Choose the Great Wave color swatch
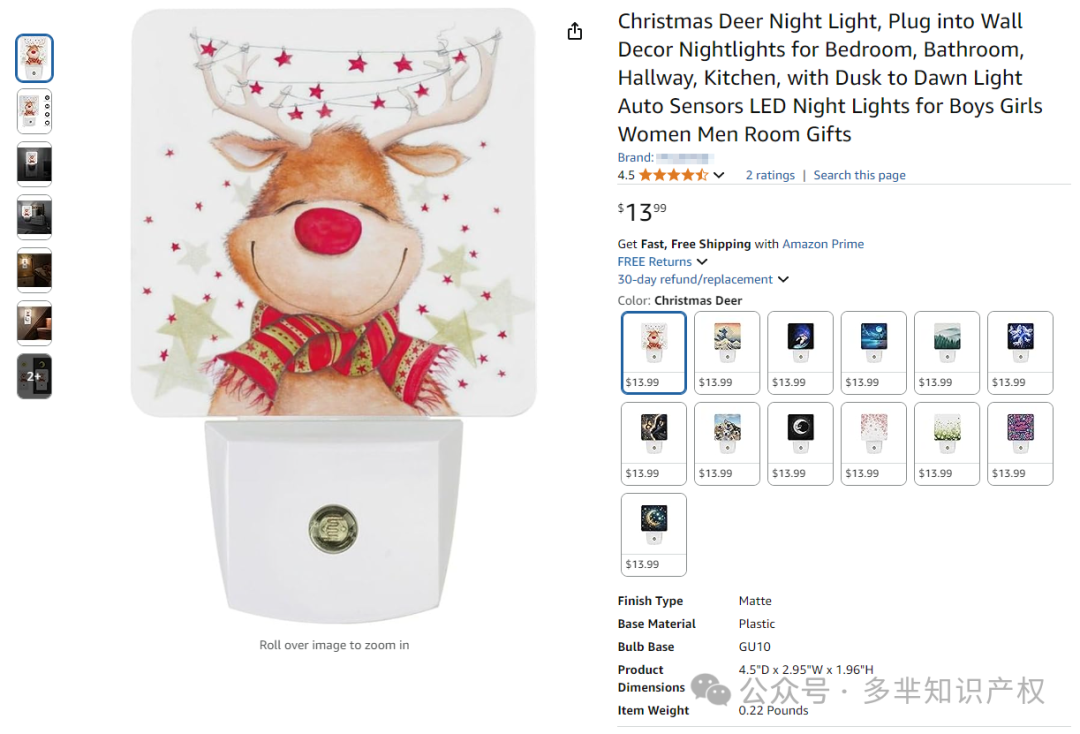 (x=727, y=352)
